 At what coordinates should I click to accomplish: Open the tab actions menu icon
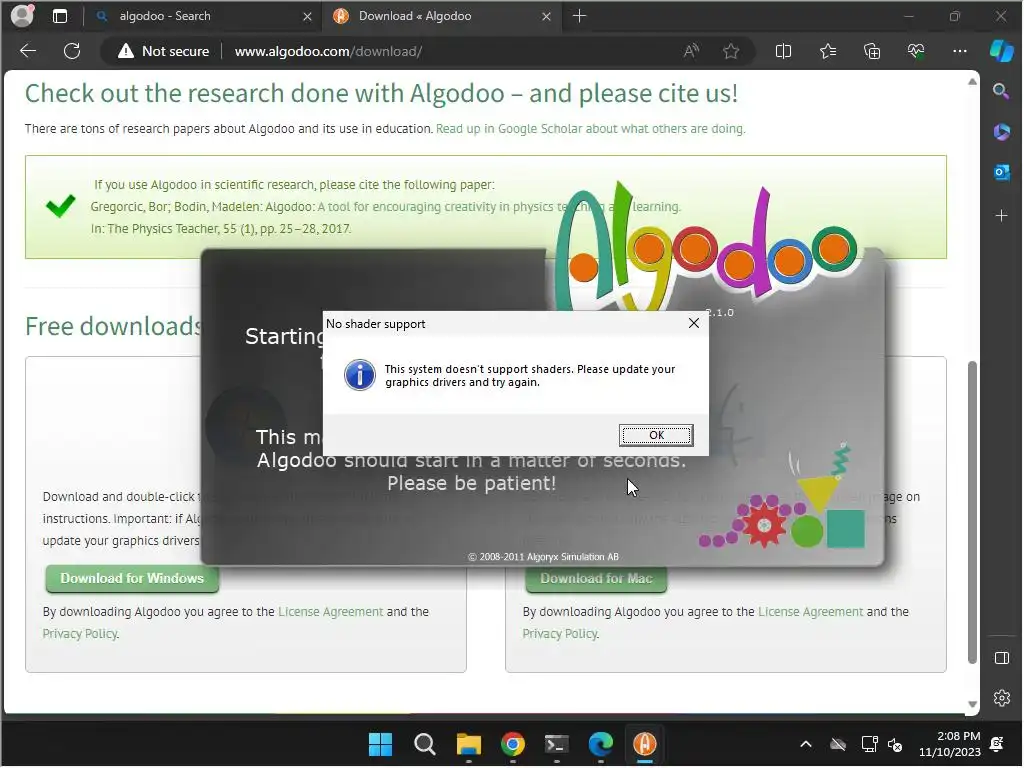(59, 16)
